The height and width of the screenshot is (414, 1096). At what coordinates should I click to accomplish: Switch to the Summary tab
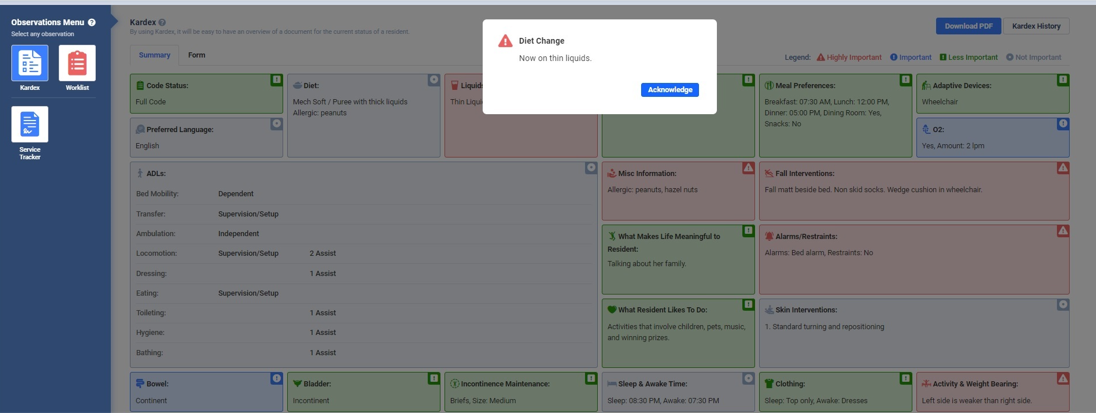[154, 55]
